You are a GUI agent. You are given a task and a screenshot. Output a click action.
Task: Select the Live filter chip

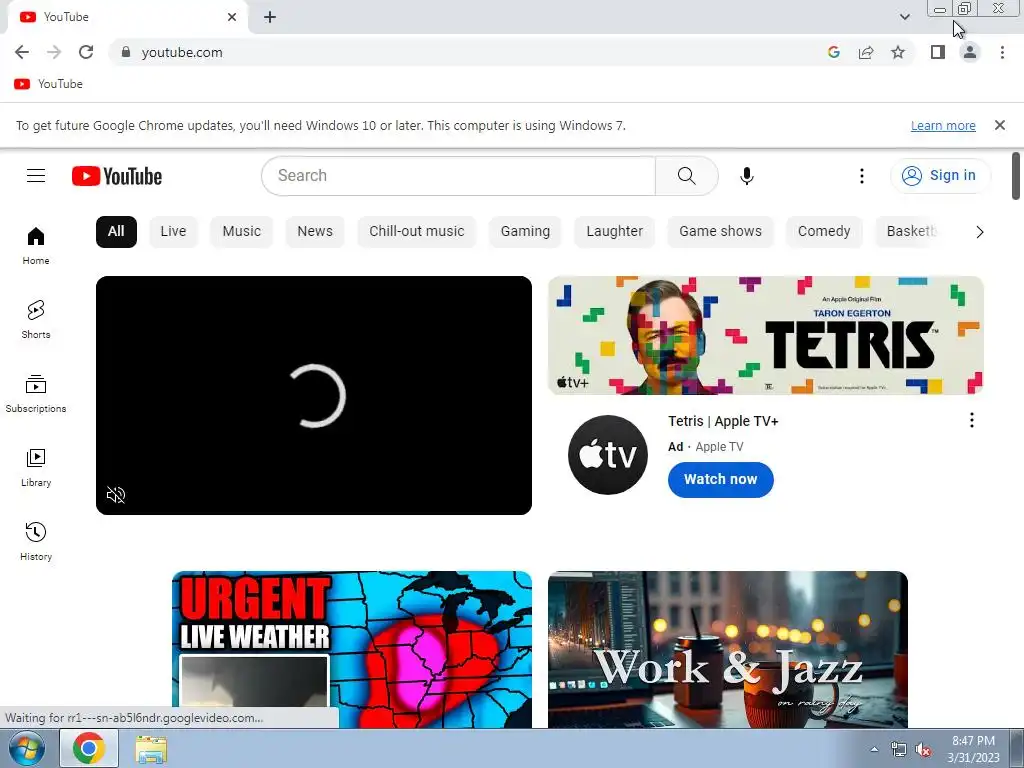pos(173,231)
